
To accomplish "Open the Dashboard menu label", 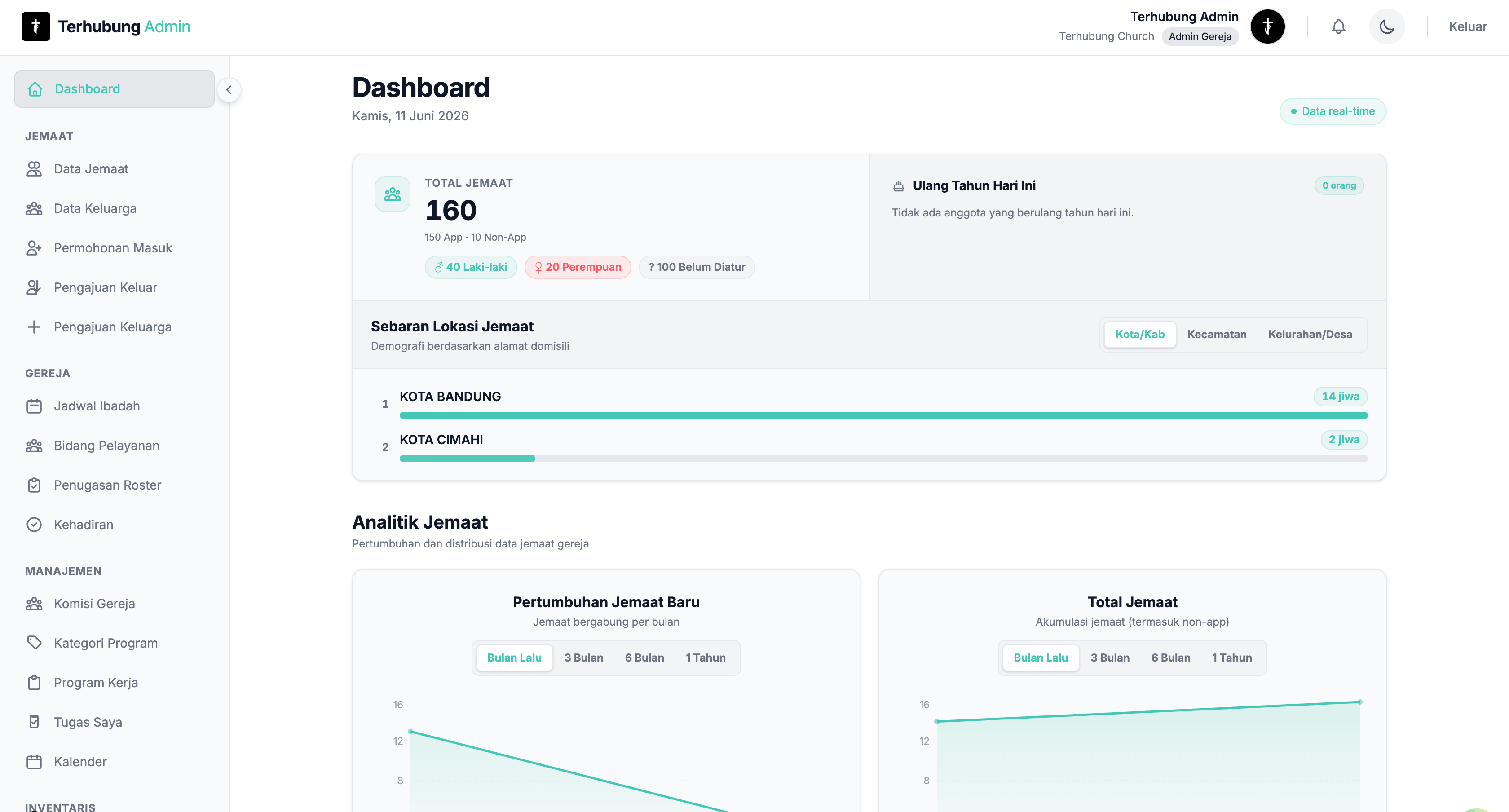I will pos(87,89).
